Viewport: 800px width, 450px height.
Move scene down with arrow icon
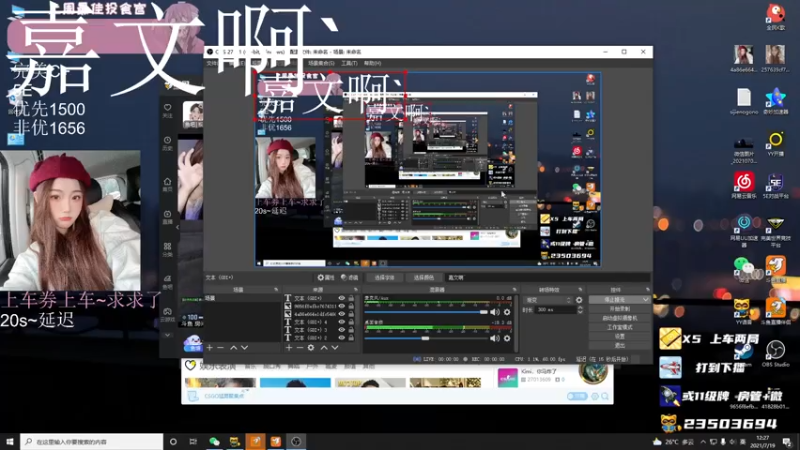pos(244,347)
